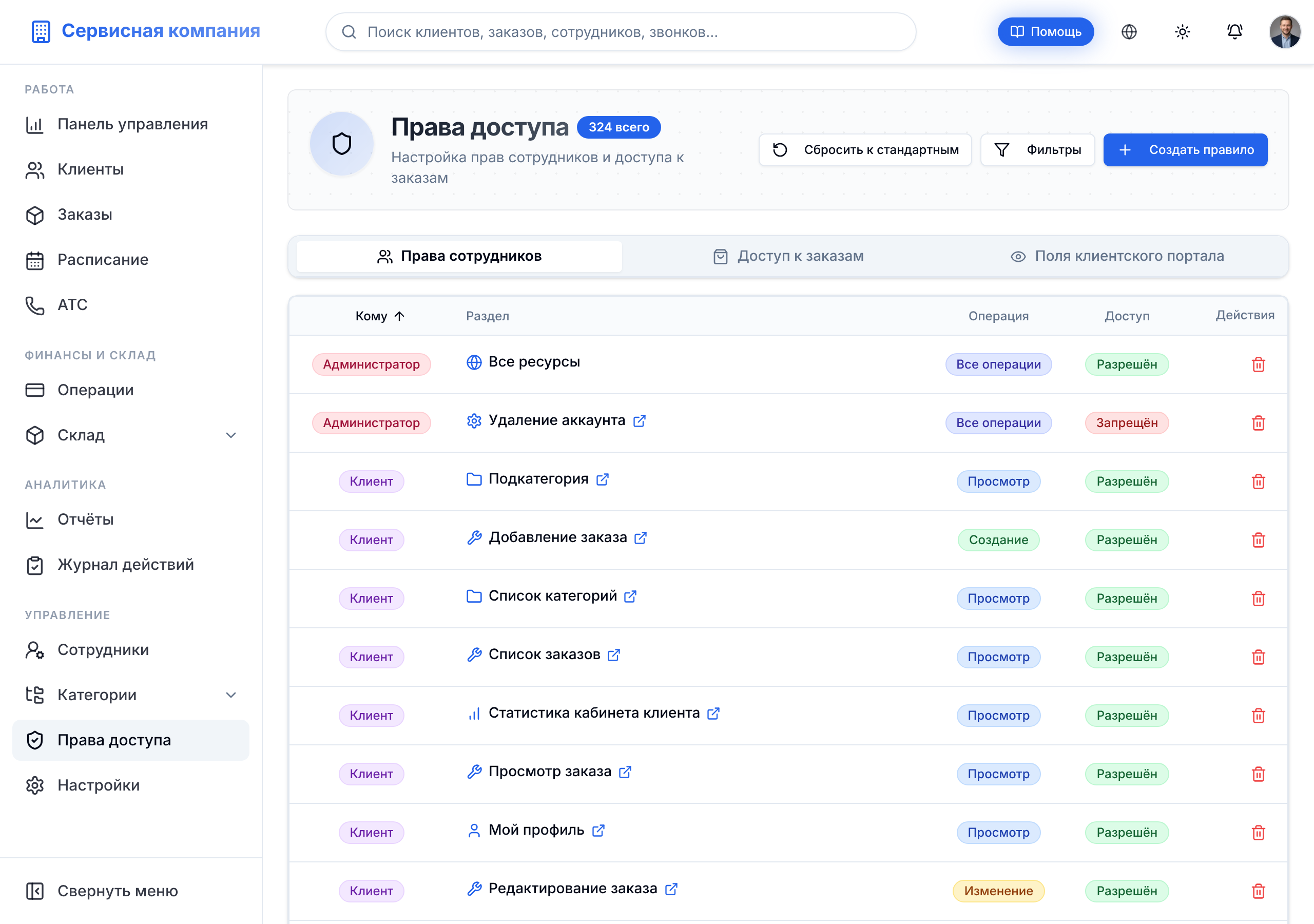The height and width of the screenshot is (924, 1314).
Task: Click the 324 всего count badge
Action: click(x=619, y=127)
